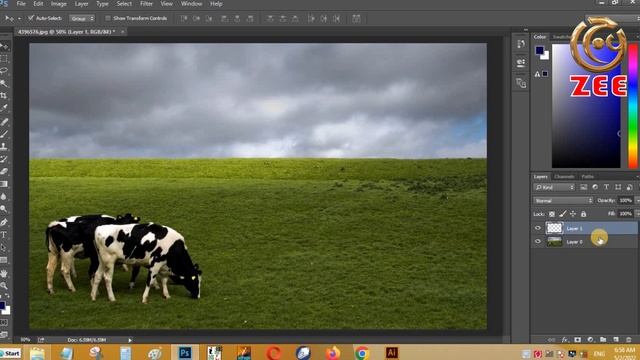This screenshot has height=360, width=640.
Task: Open Auto-Select Group dropdown
Action: click(x=82, y=18)
